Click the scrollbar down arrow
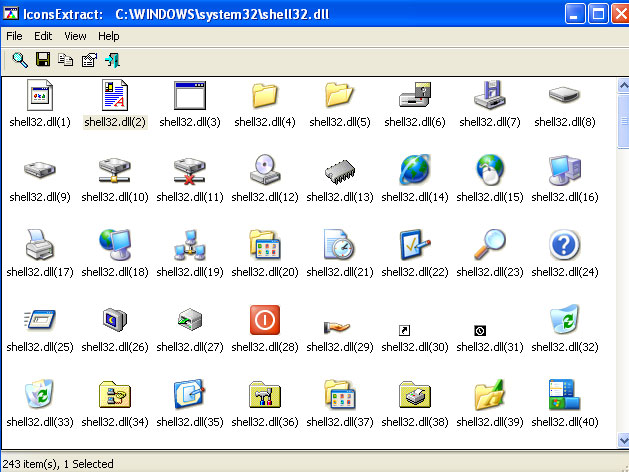 pyautogui.click(x=623, y=440)
